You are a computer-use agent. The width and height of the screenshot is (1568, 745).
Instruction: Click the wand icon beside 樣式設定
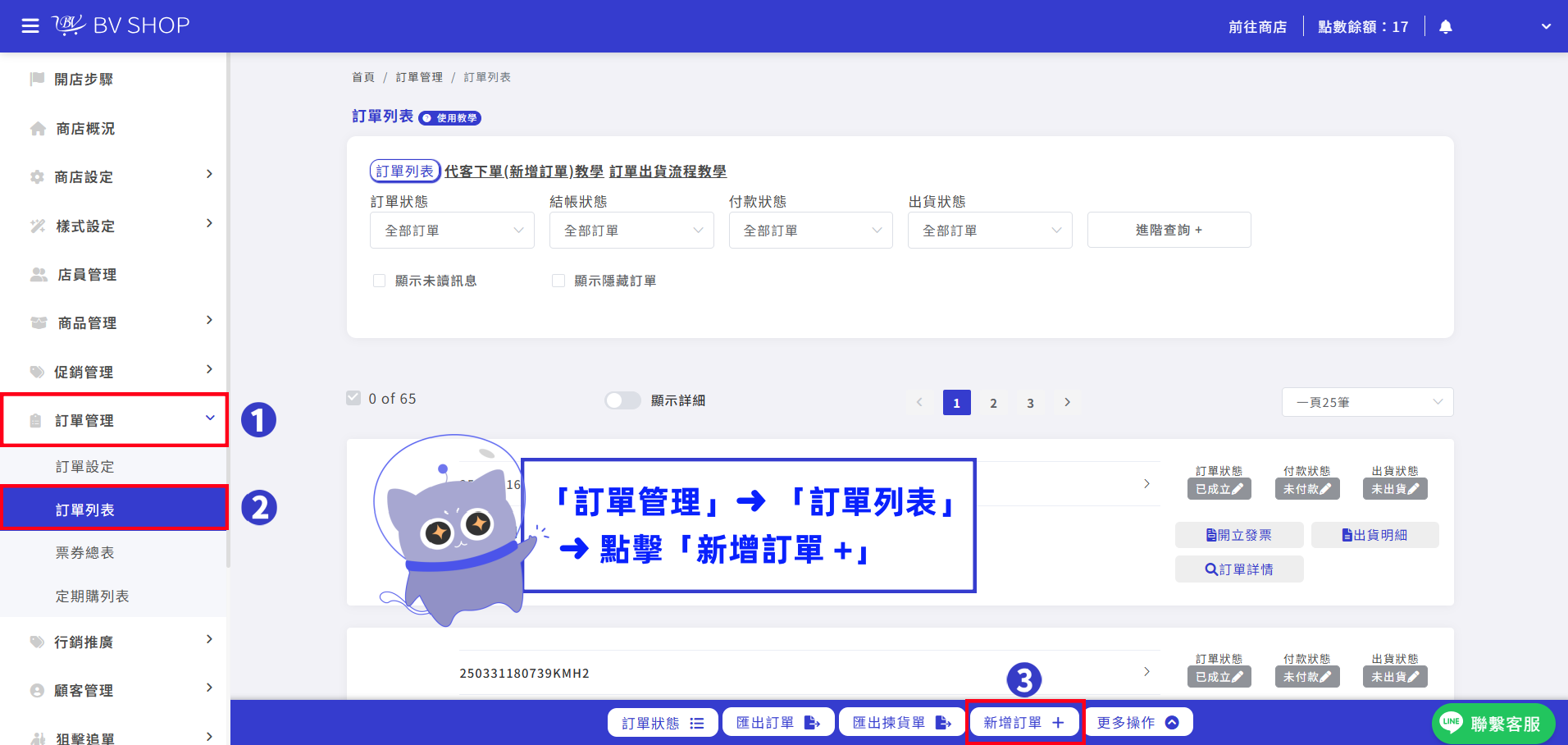(38, 226)
